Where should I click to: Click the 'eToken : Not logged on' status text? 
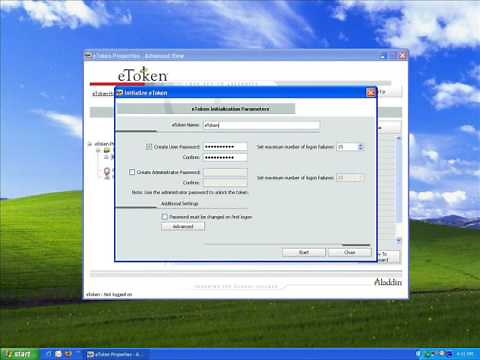[x=109, y=294]
